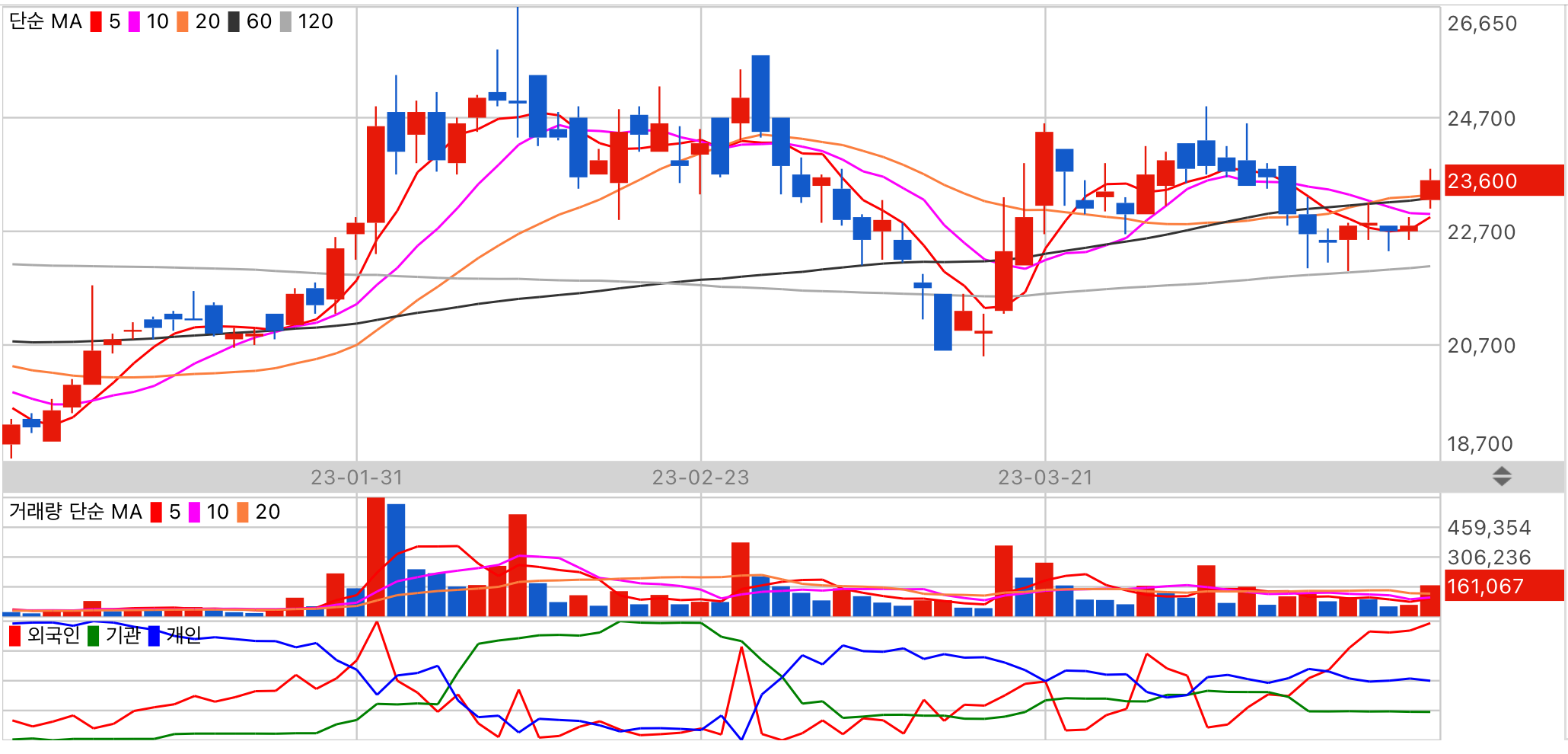Click the red MA 5 legend swatch
Screen dimensions: 1568x754
point(96,21)
